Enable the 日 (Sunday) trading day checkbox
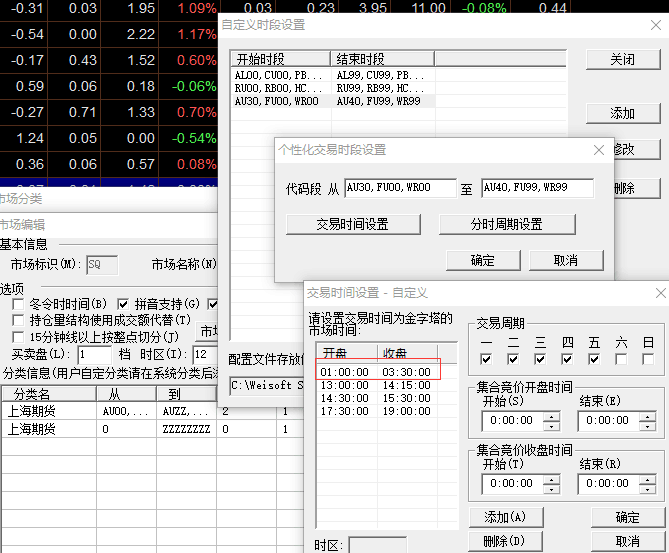The height and width of the screenshot is (553, 669). point(648,359)
